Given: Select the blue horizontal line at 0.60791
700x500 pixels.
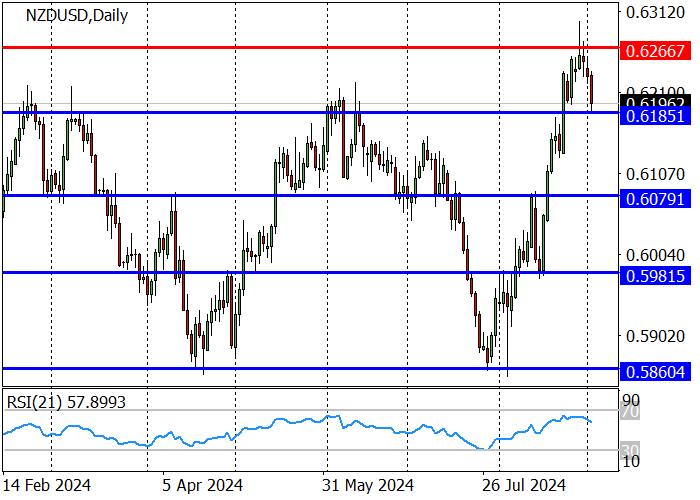Looking at the screenshot, I should (x=311, y=196).
